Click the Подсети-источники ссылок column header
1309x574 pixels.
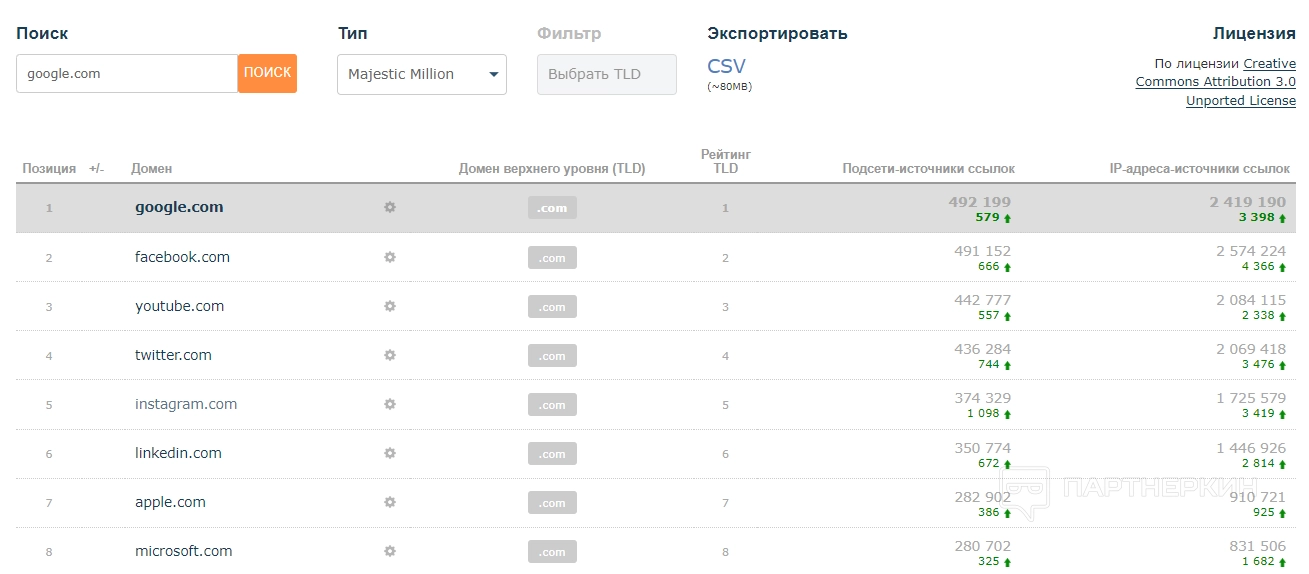pyautogui.click(x=929, y=169)
